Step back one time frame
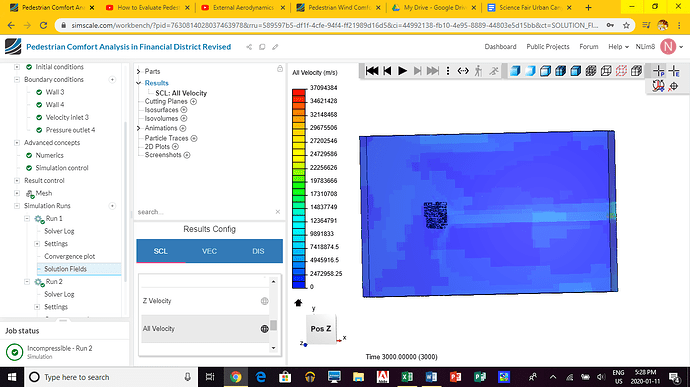Screen dimensions: 690x387 387,71
